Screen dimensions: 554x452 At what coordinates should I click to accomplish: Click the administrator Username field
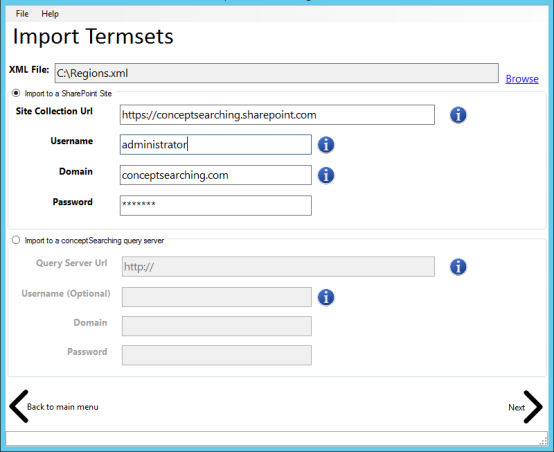[216, 145]
